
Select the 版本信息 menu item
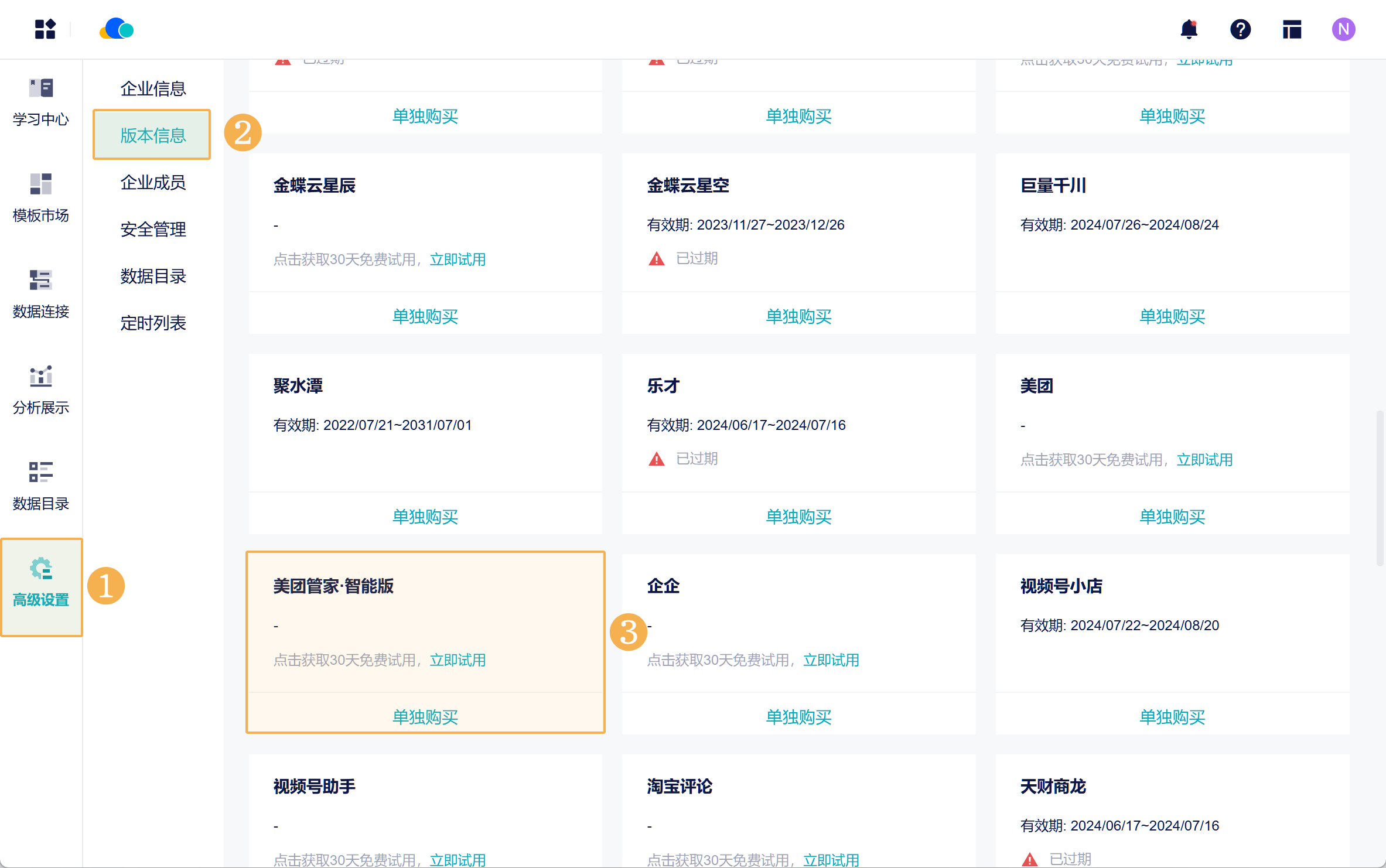tap(153, 135)
